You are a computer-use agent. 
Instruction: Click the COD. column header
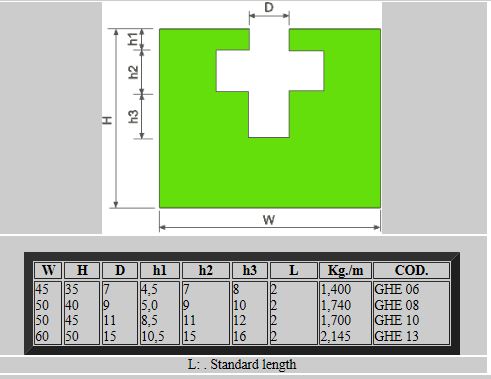pos(411,270)
